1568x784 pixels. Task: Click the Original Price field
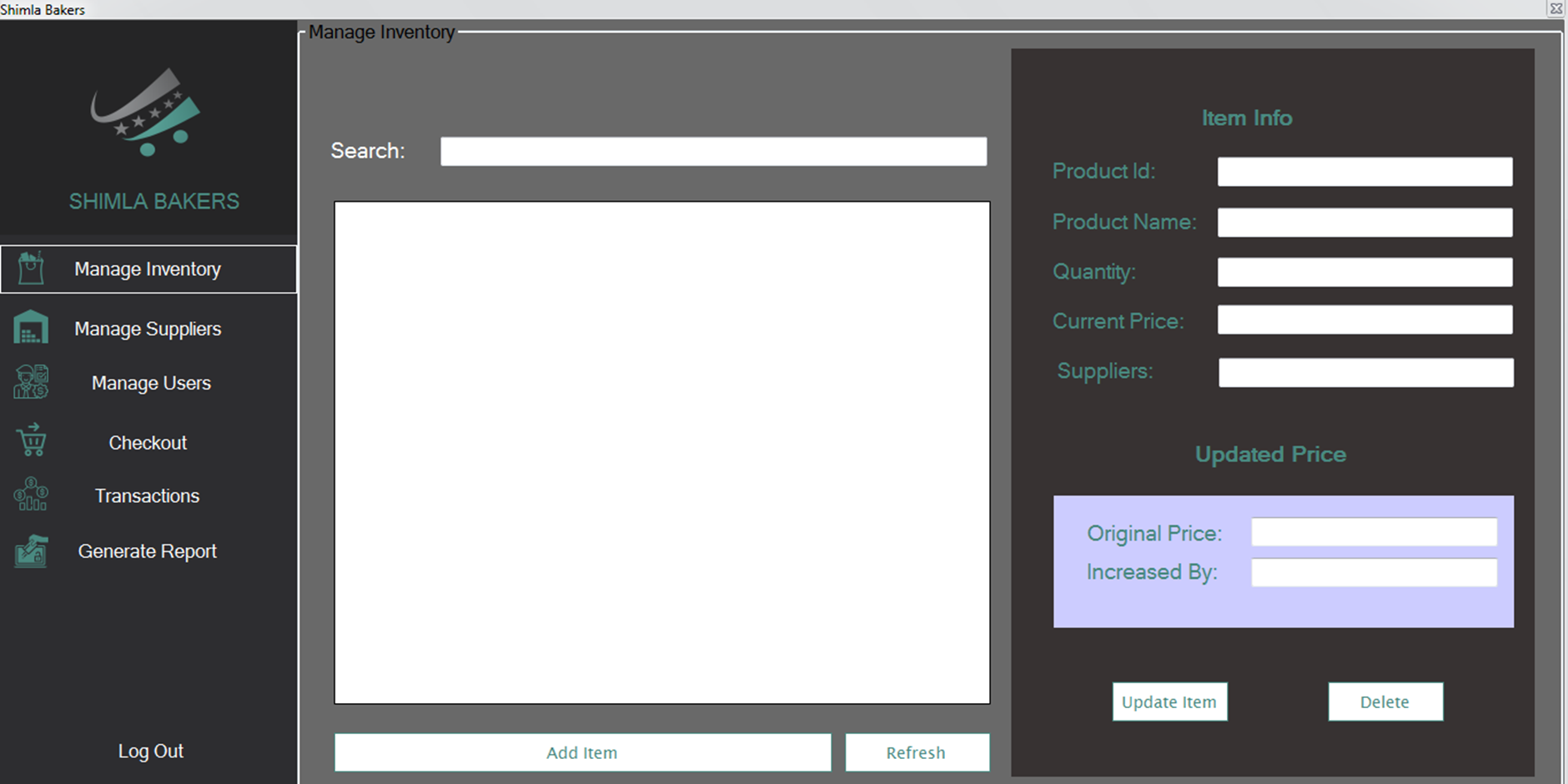coord(1374,532)
